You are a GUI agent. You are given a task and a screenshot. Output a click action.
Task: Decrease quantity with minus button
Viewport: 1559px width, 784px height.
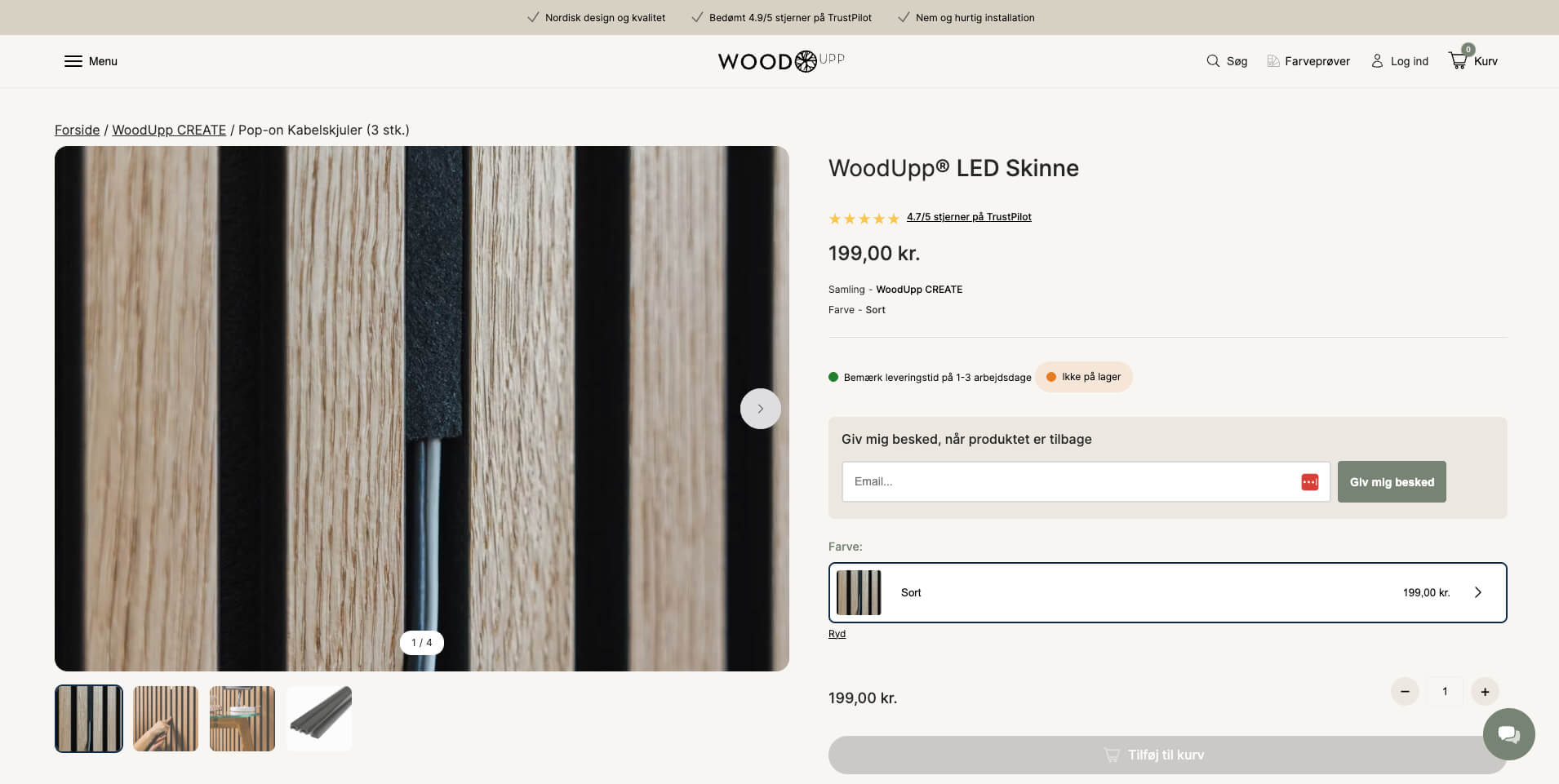click(1405, 692)
